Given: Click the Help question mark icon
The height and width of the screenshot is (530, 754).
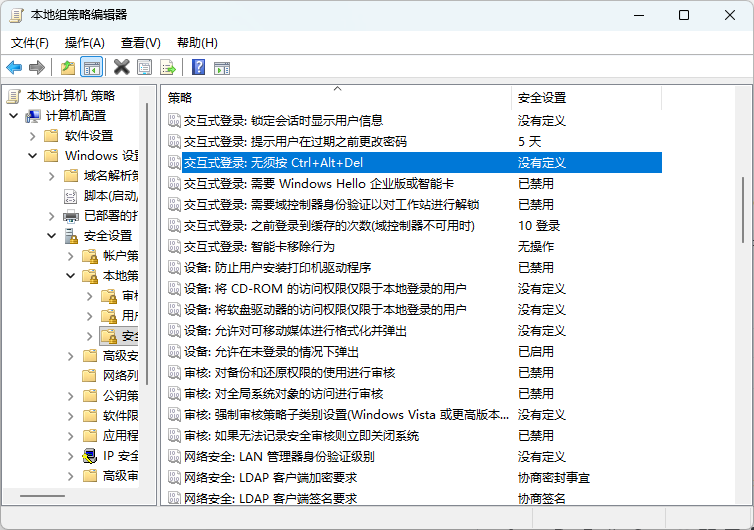Looking at the screenshot, I should click(x=198, y=67).
